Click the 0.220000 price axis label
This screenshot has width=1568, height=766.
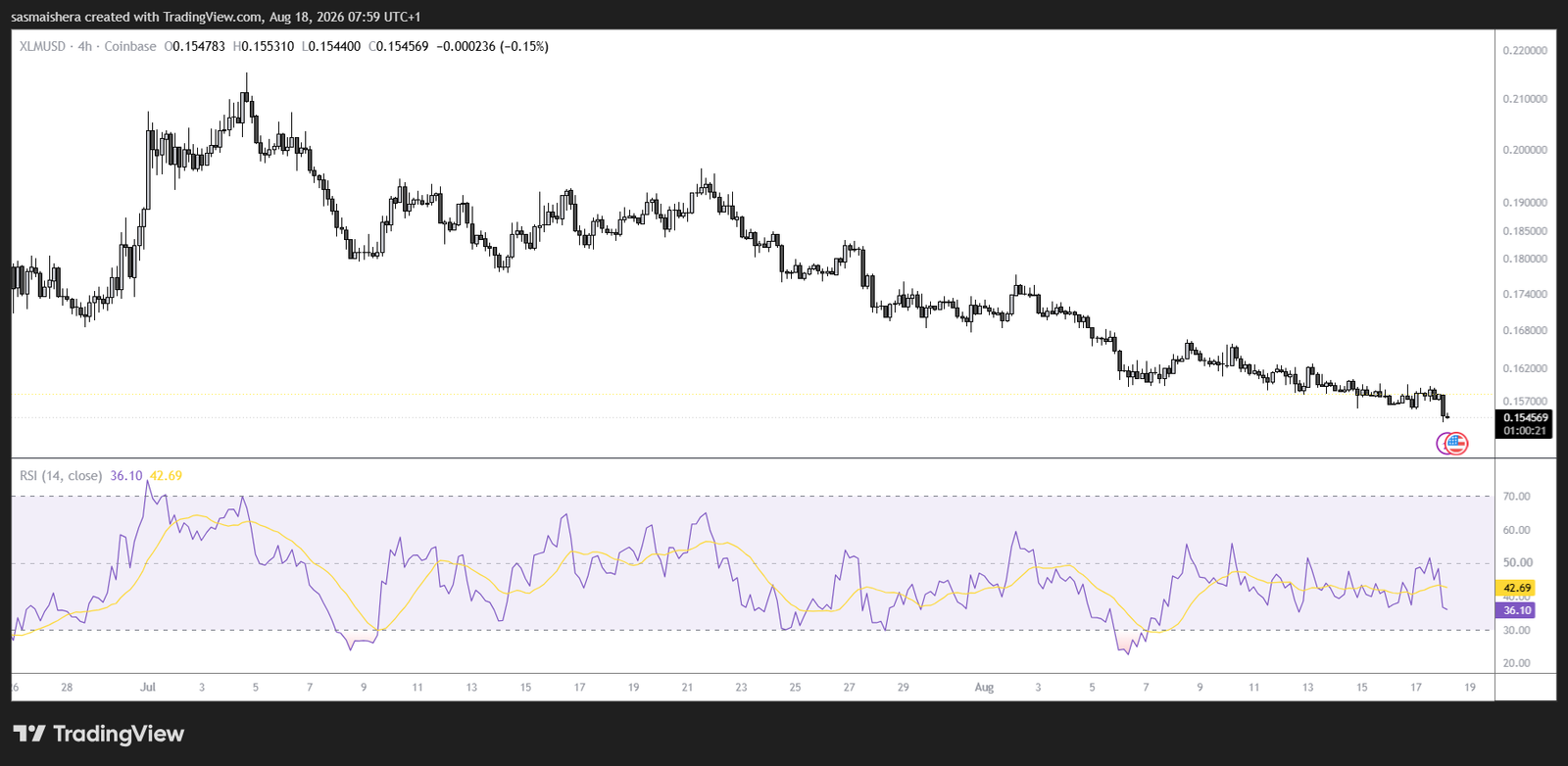[1525, 50]
